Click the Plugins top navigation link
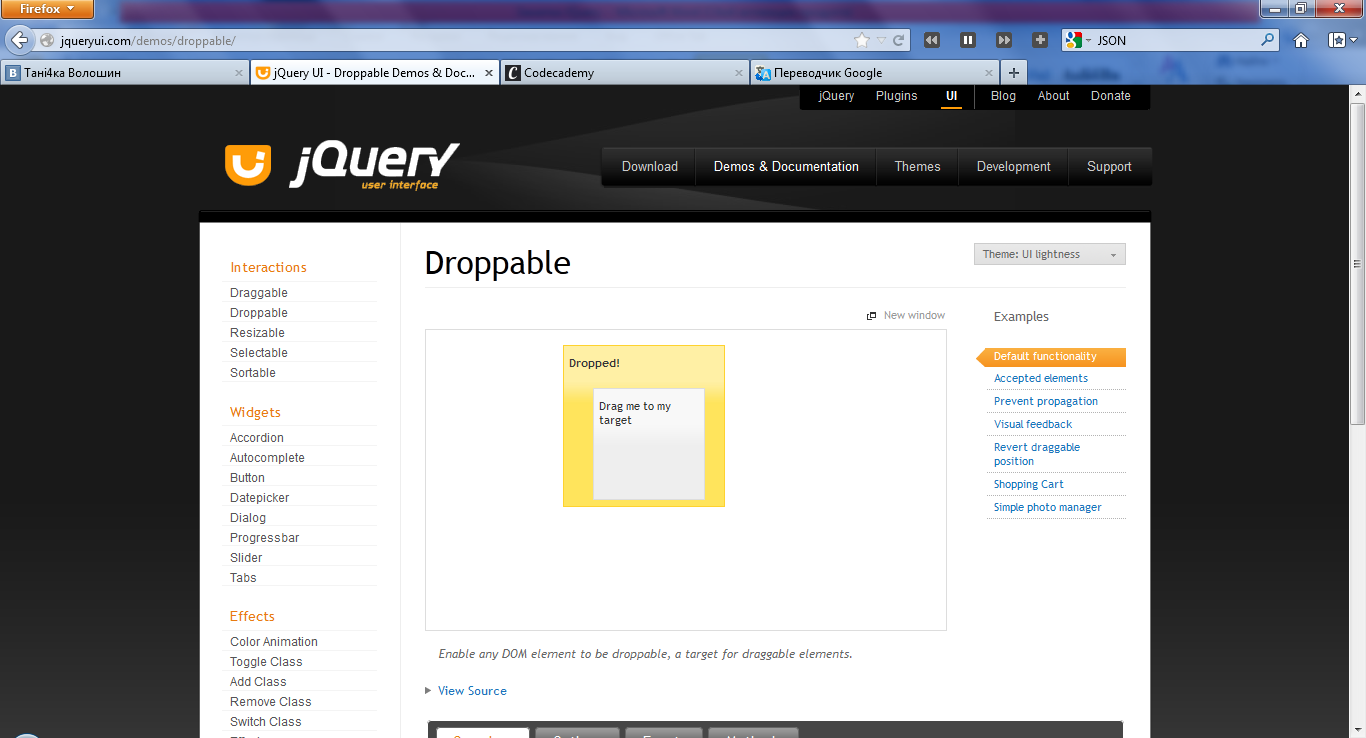 [x=896, y=96]
